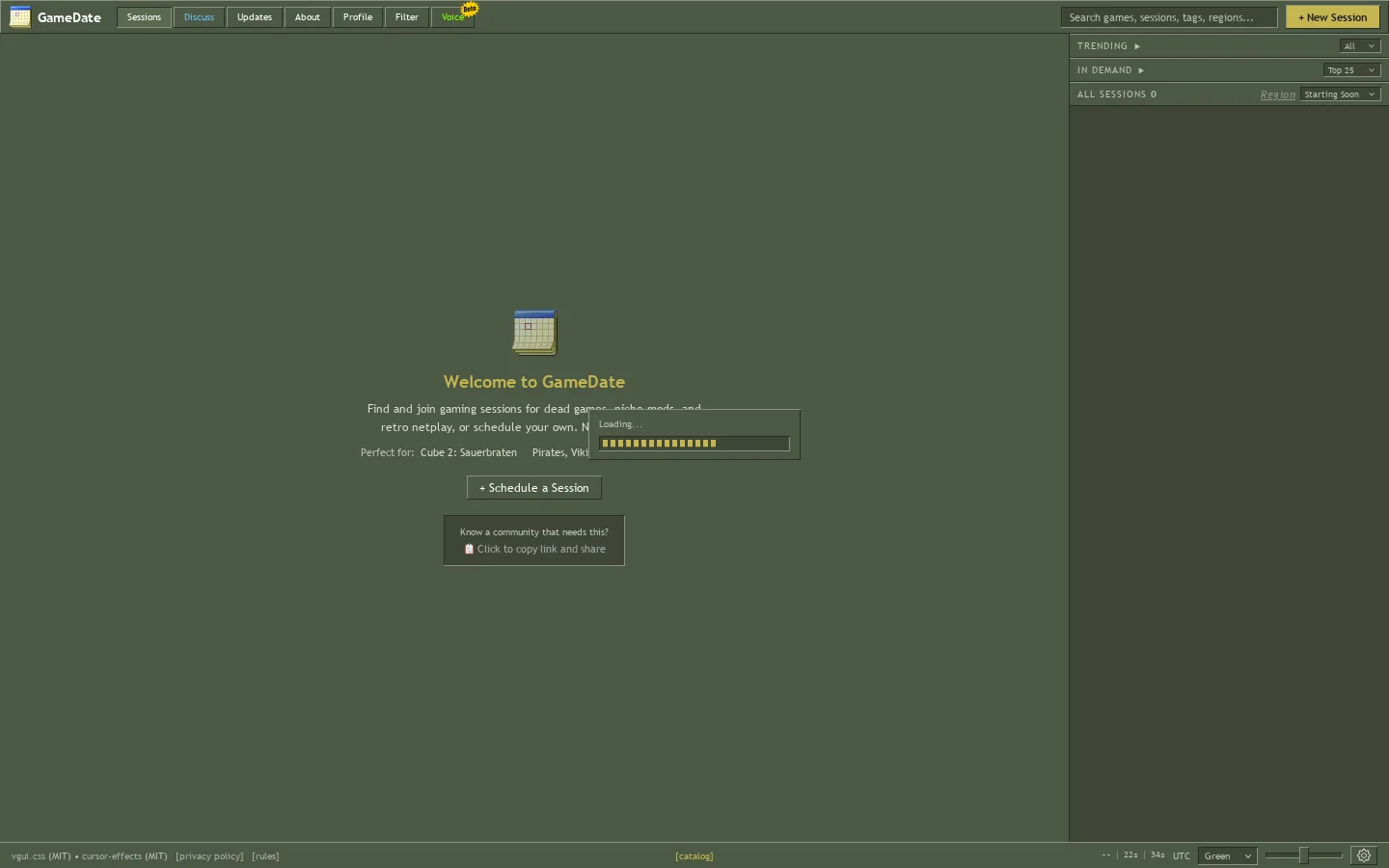Open the rules link in footer

pyautogui.click(x=265, y=856)
